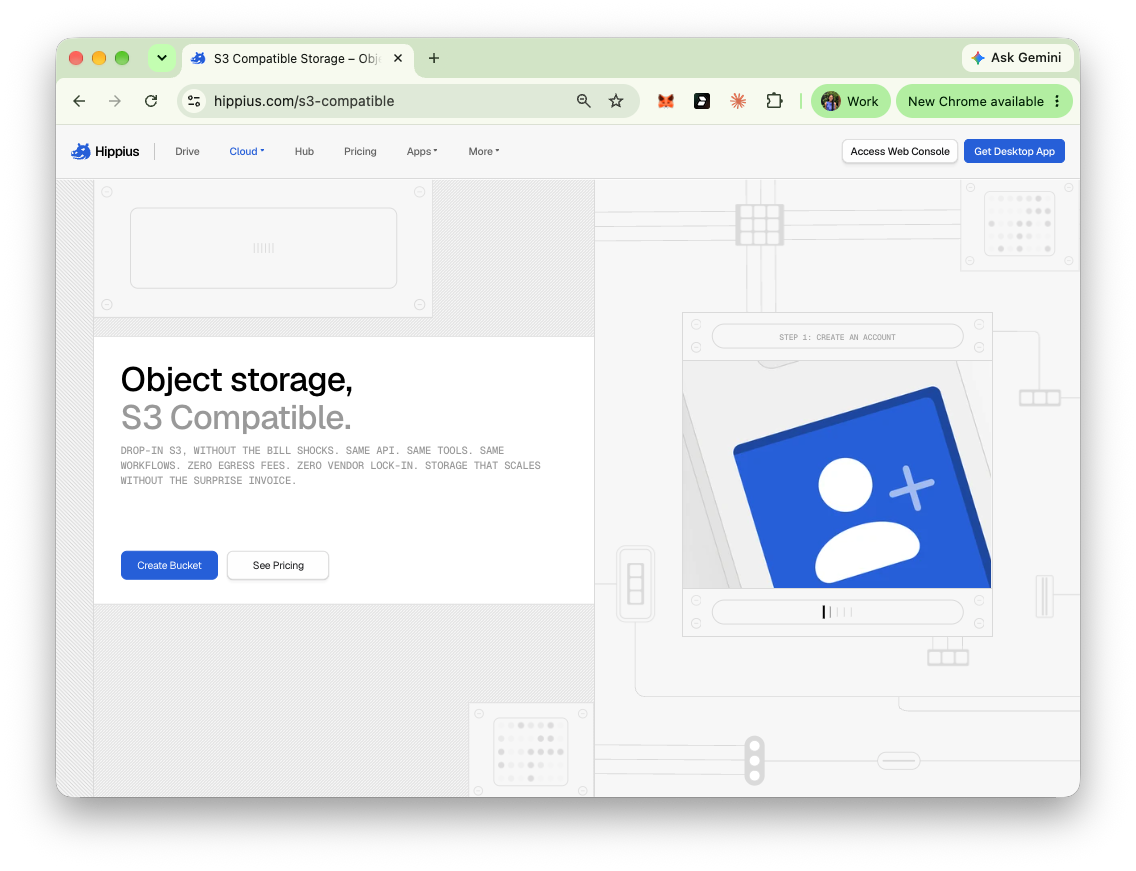Click Get Desktop App button
This screenshot has height=871, width=1136.
pyautogui.click(x=1014, y=151)
